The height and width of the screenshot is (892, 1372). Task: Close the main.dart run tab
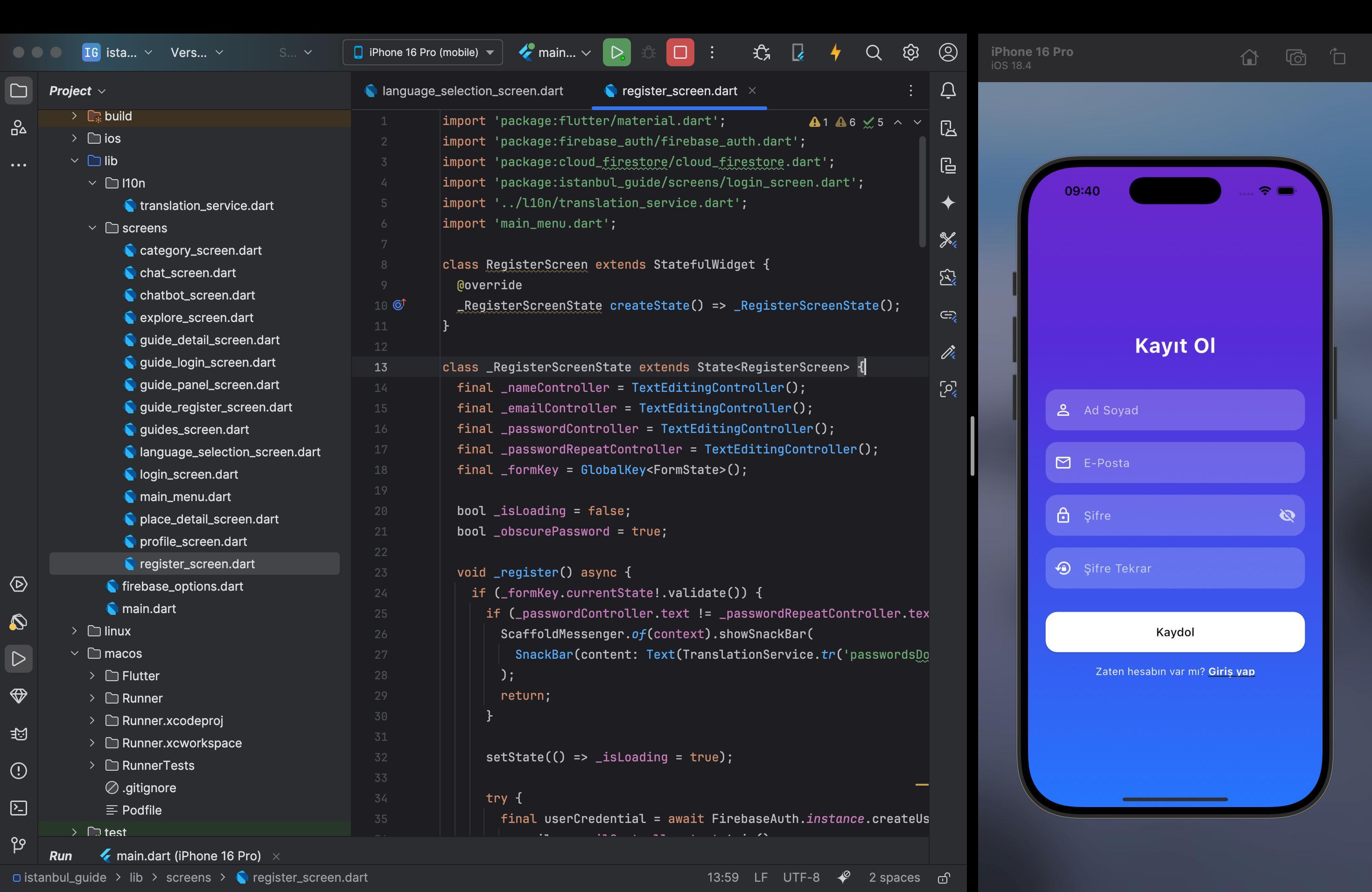tap(276, 856)
